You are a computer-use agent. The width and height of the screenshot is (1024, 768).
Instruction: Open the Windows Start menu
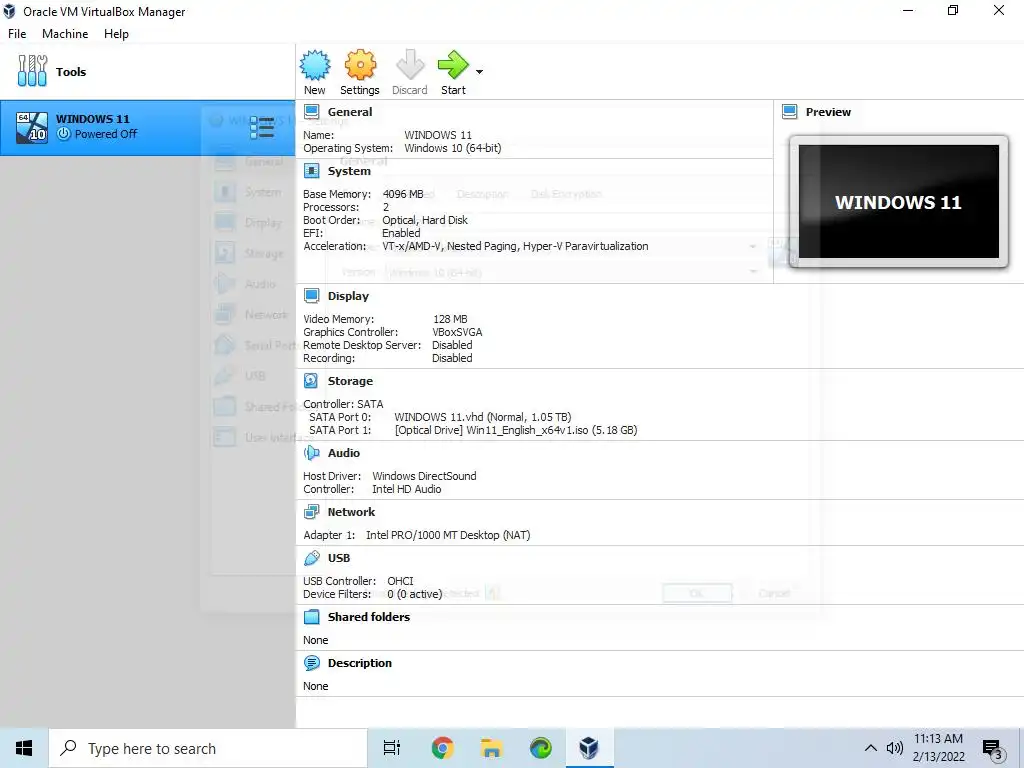tap(24, 748)
